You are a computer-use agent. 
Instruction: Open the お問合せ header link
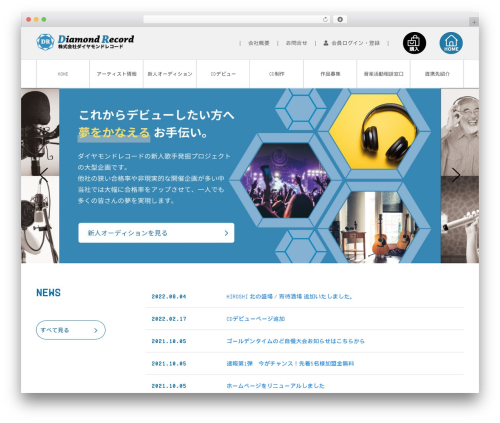pyautogui.click(x=296, y=43)
